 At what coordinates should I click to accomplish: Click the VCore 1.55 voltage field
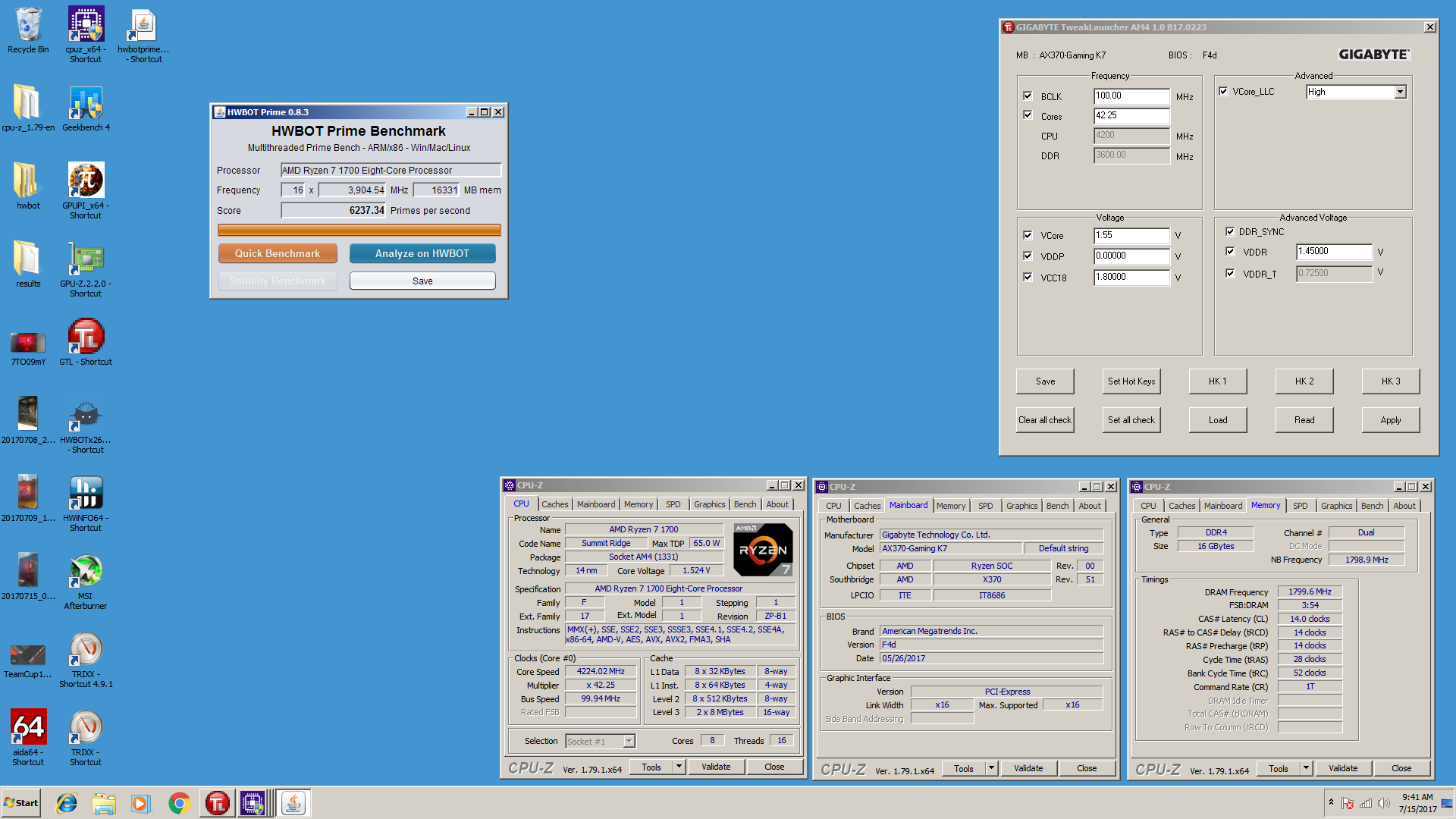pos(1131,235)
